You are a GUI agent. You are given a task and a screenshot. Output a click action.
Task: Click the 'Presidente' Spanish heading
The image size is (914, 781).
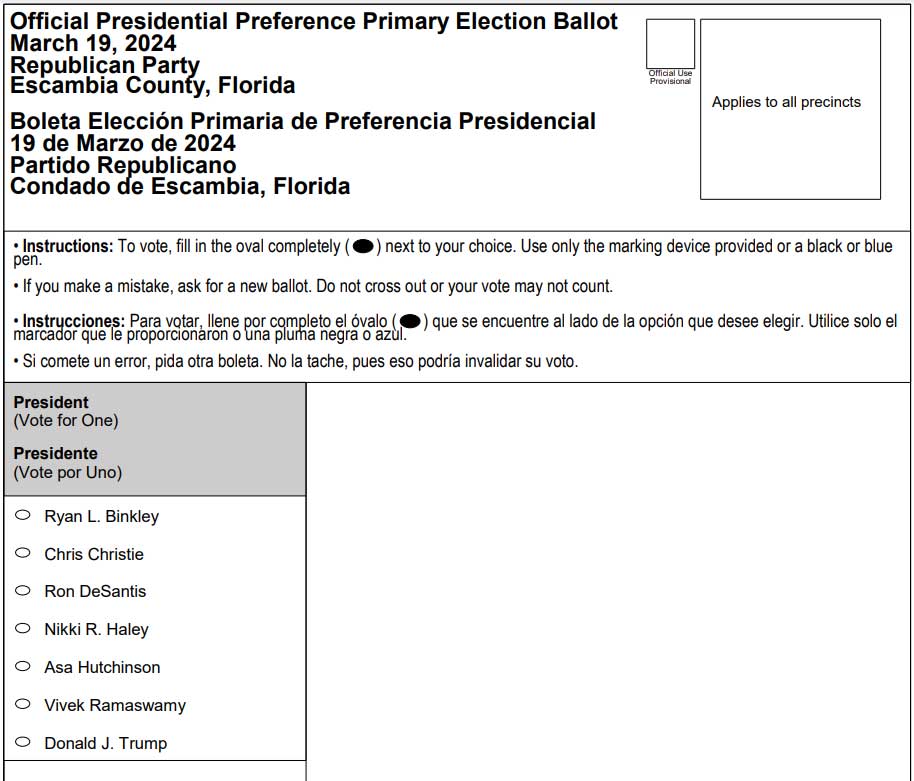pos(55,453)
